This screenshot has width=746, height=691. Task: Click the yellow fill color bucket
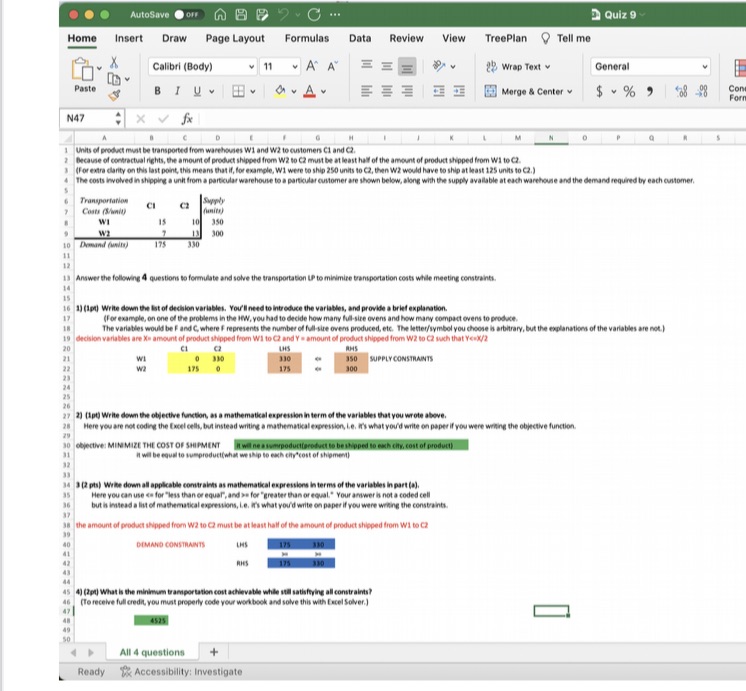(x=280, y=91)
